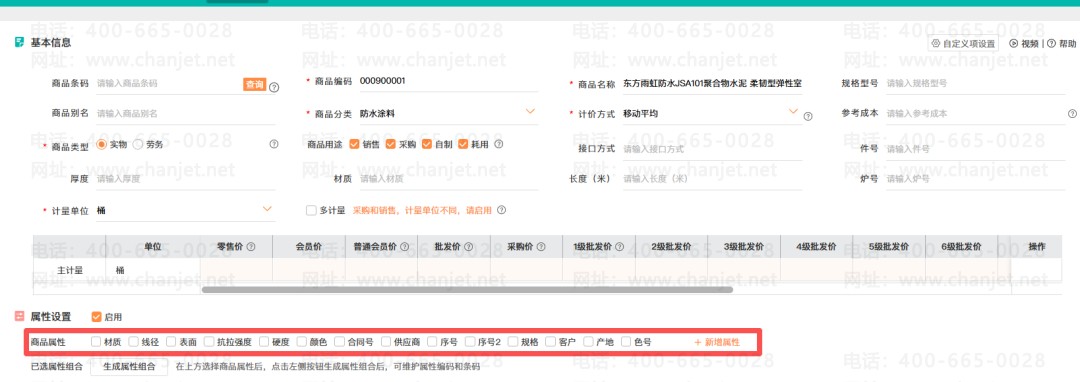Click the gear icon of 自定义项设置
Viewport: 1080px width, 382px height.
[x=936, y=43]
